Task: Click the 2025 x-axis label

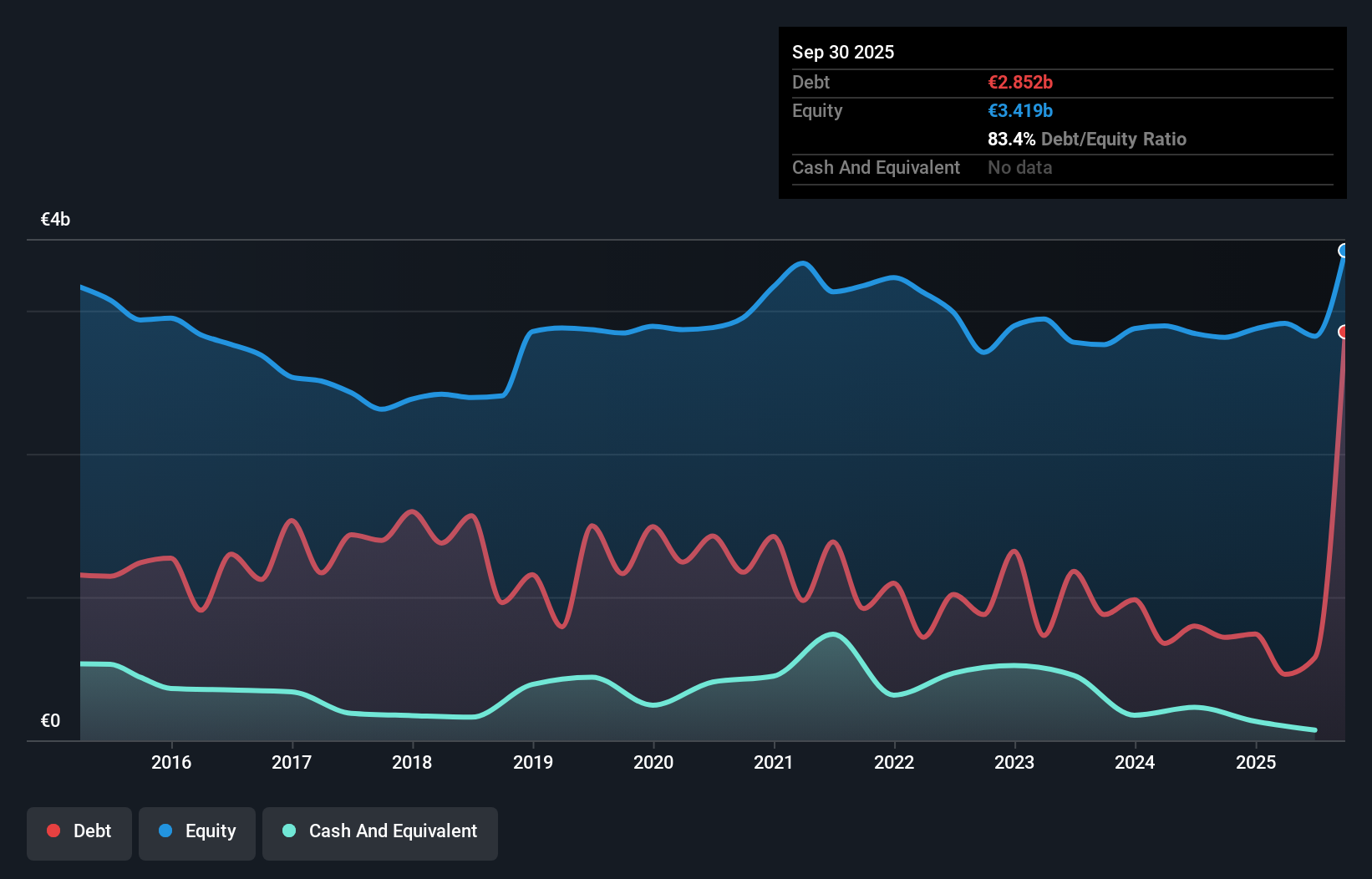Action: [1256, 762]
